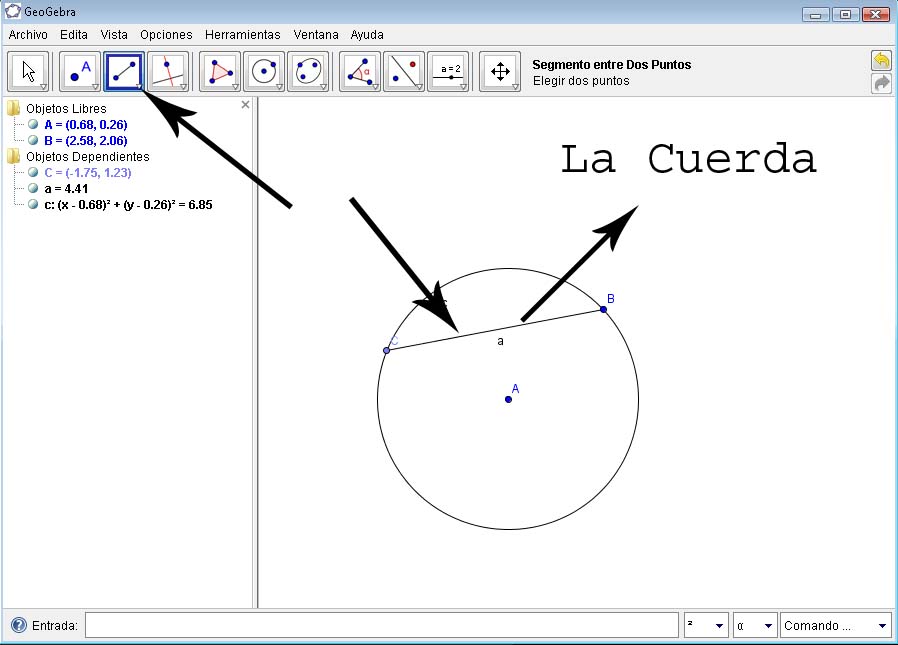The height and width of the screenshot is (645, 898).
Task: Select the Segment entre Dos Puntos tool
Action: [x=124, y=70]
